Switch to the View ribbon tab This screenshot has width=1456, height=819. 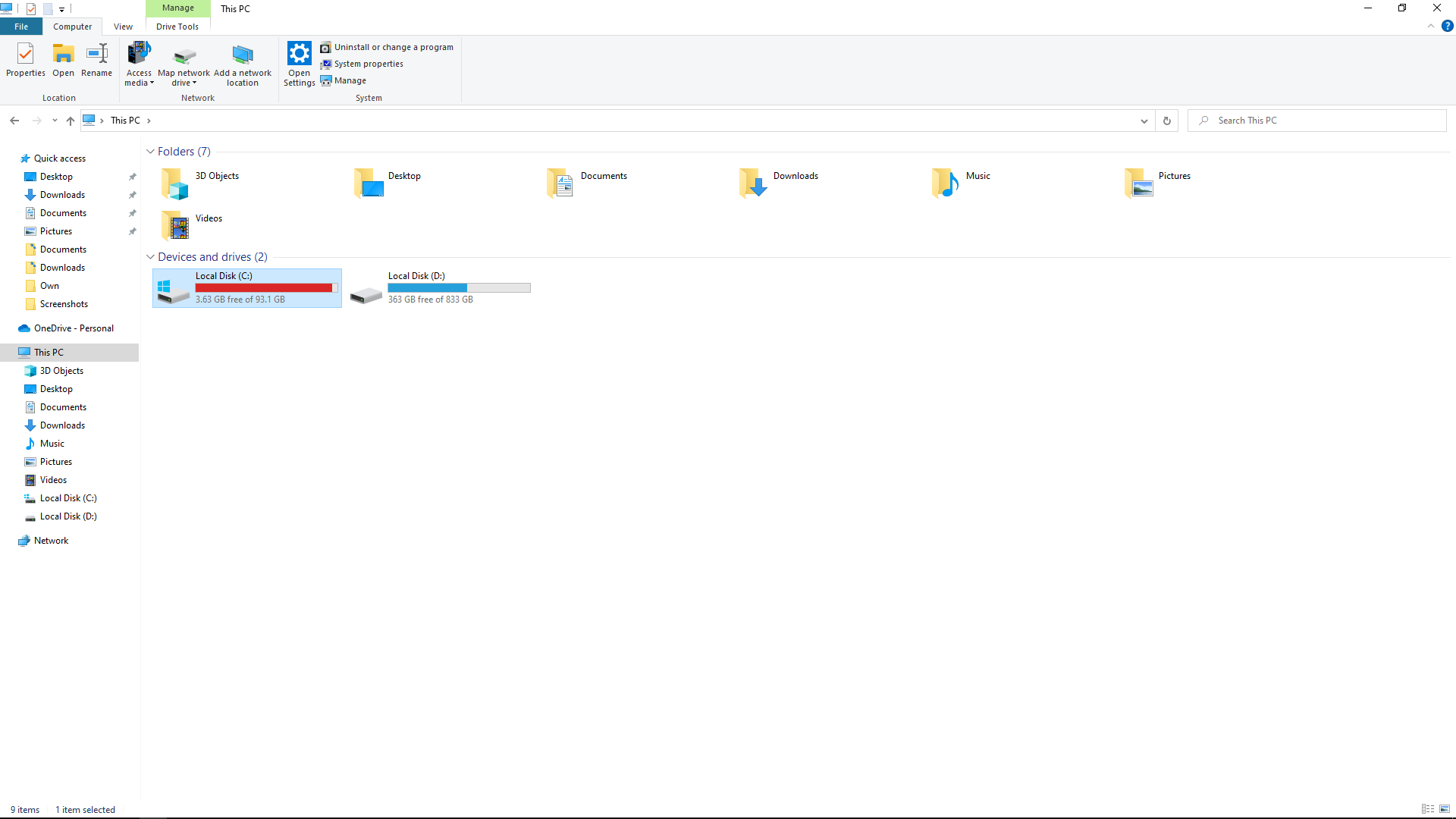123,27
